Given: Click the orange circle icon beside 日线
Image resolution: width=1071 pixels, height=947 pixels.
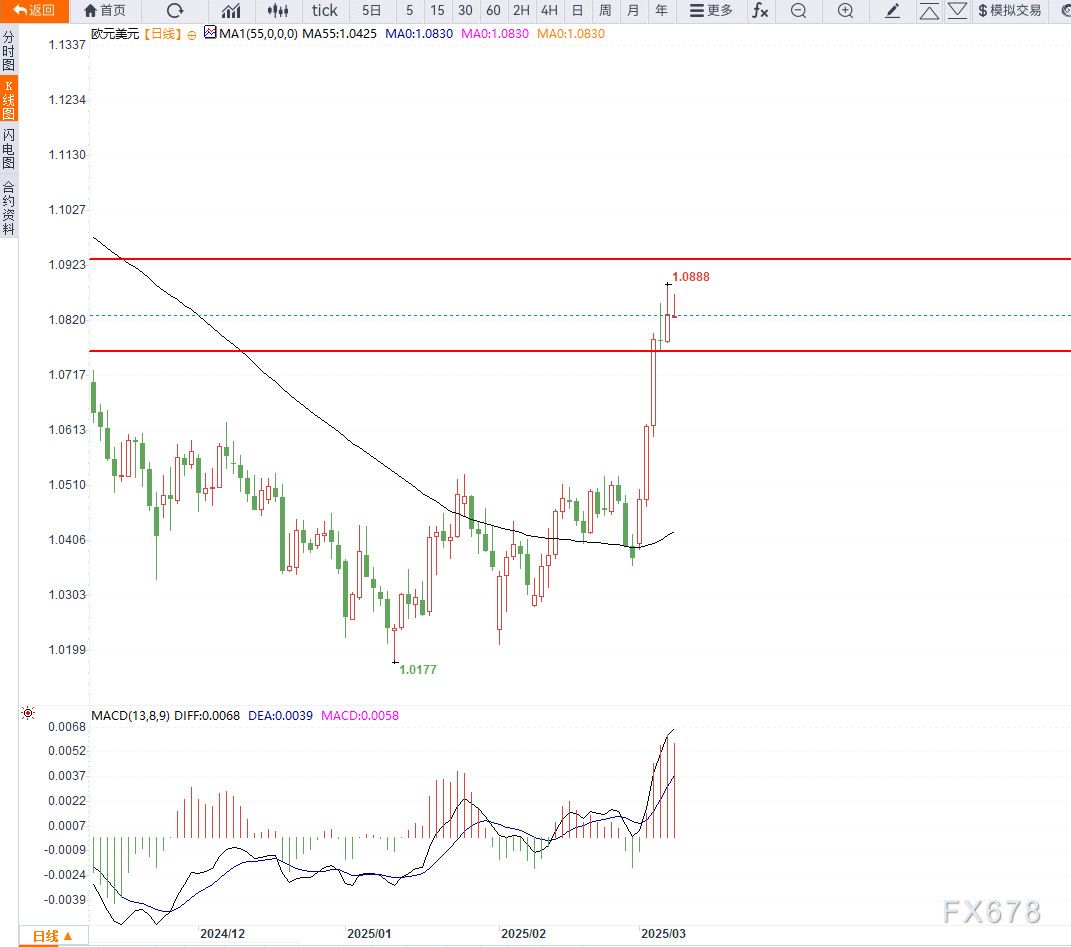Looking at the screenshot, I should tap(192, 35).
